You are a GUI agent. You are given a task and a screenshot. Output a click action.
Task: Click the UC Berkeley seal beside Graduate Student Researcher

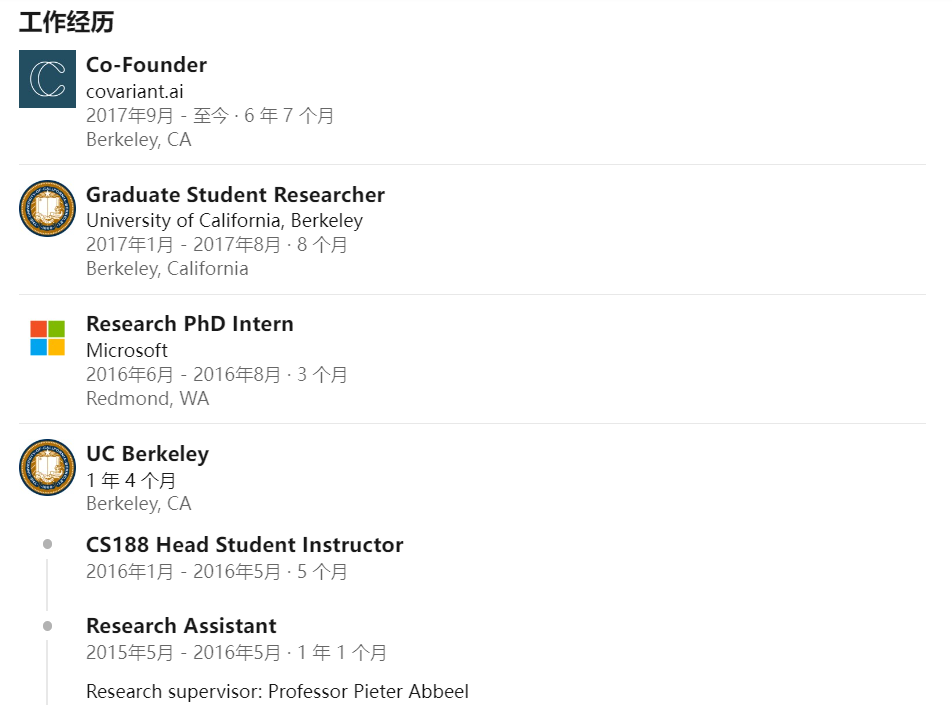pyautogui.click(x=47, y=209)
